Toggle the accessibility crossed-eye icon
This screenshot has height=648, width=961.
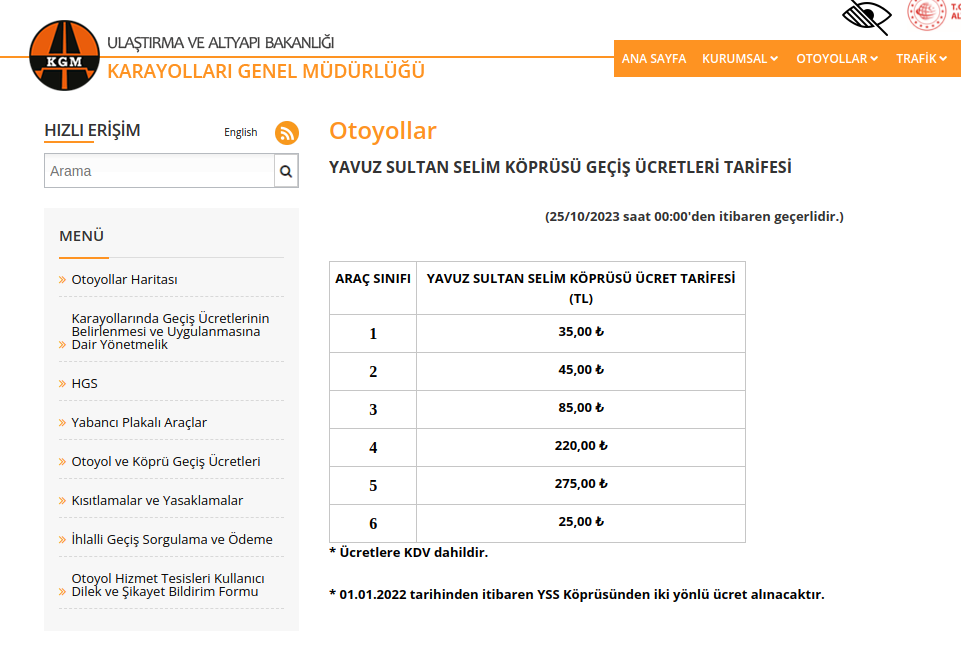pos(866,16)
